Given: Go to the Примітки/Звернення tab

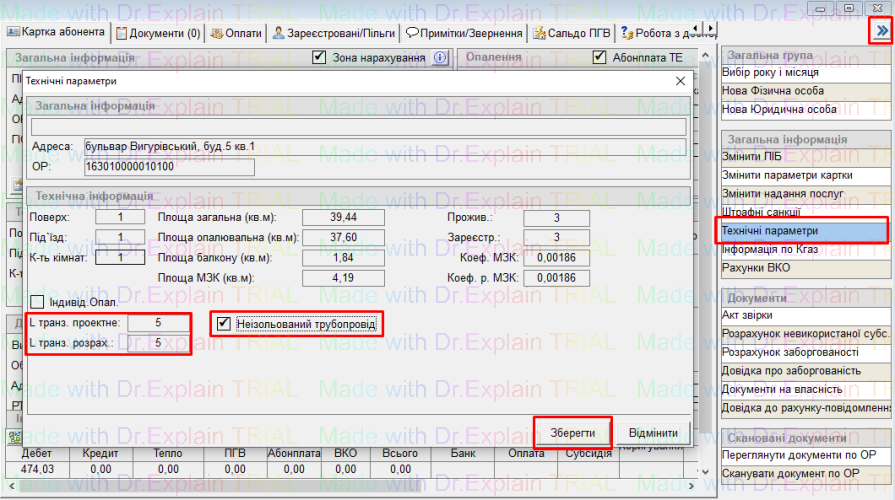Looking at the screenshot, I should coord(464,33).
